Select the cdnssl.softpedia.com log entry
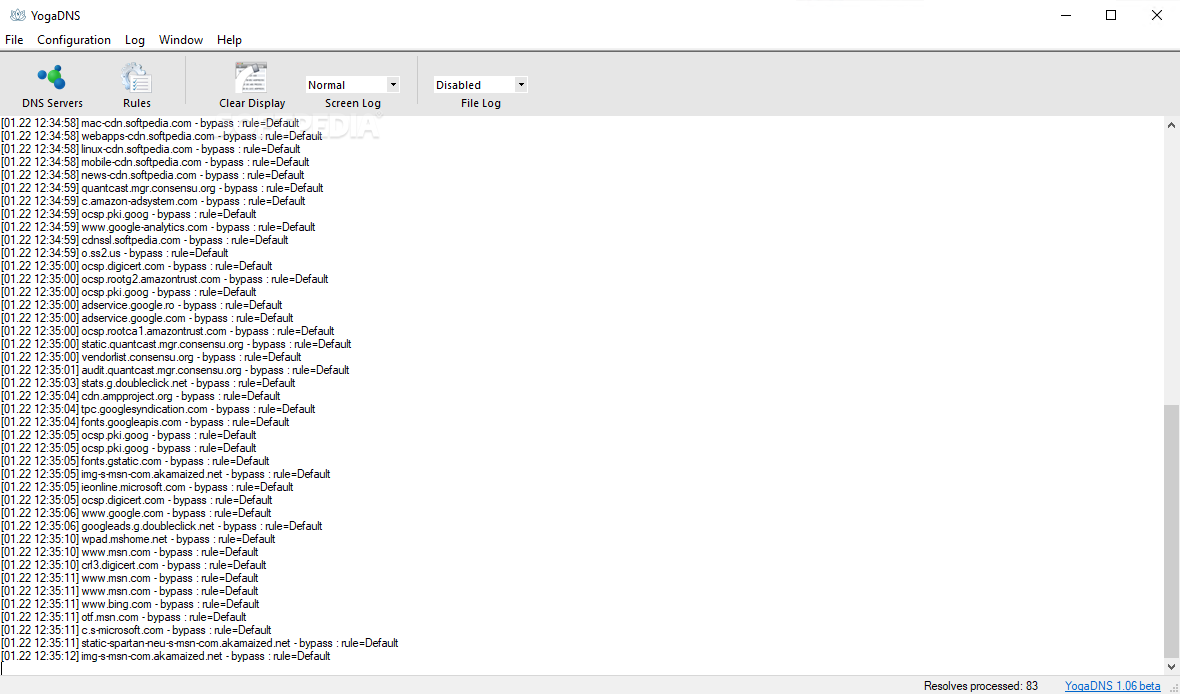Image resolution: width=1180 pixels, height=694 pixels. (x=145, y=240)
